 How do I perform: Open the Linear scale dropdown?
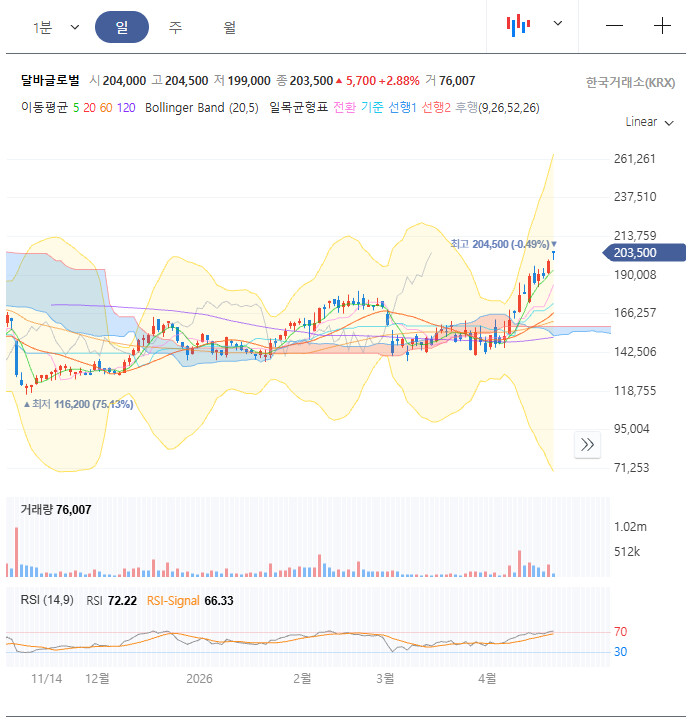(649, 122)
